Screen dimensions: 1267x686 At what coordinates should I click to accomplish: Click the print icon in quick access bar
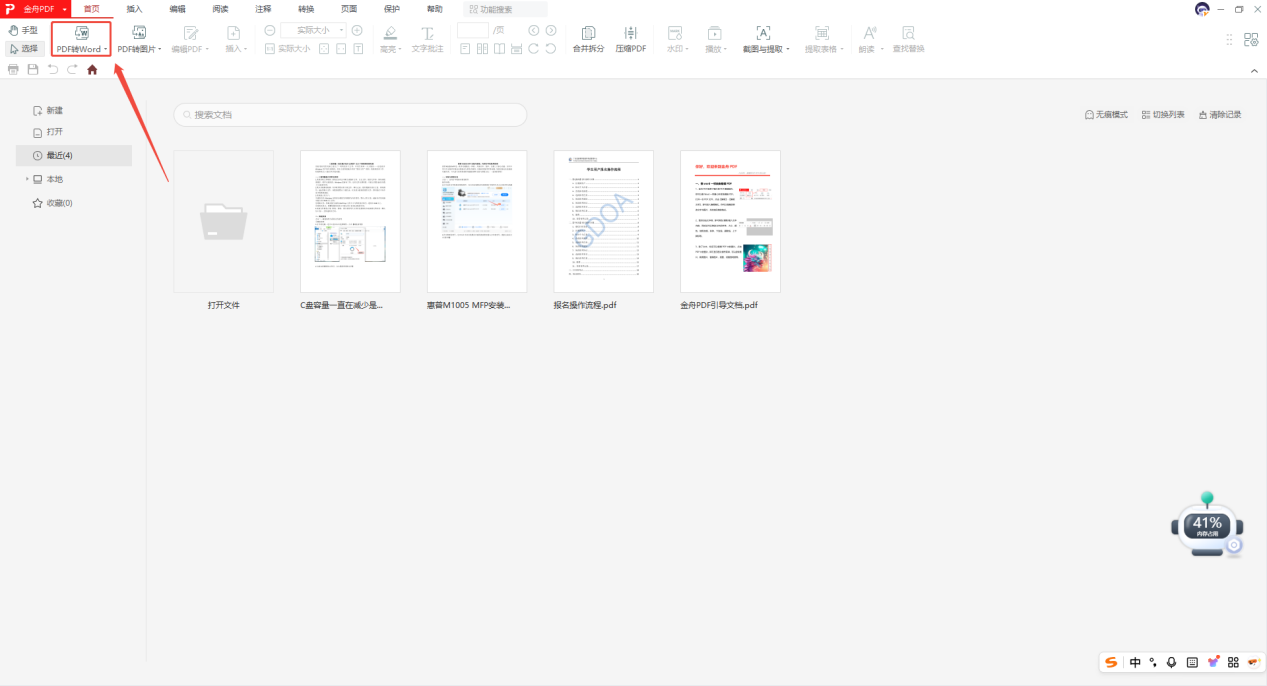tap(13, 70)
